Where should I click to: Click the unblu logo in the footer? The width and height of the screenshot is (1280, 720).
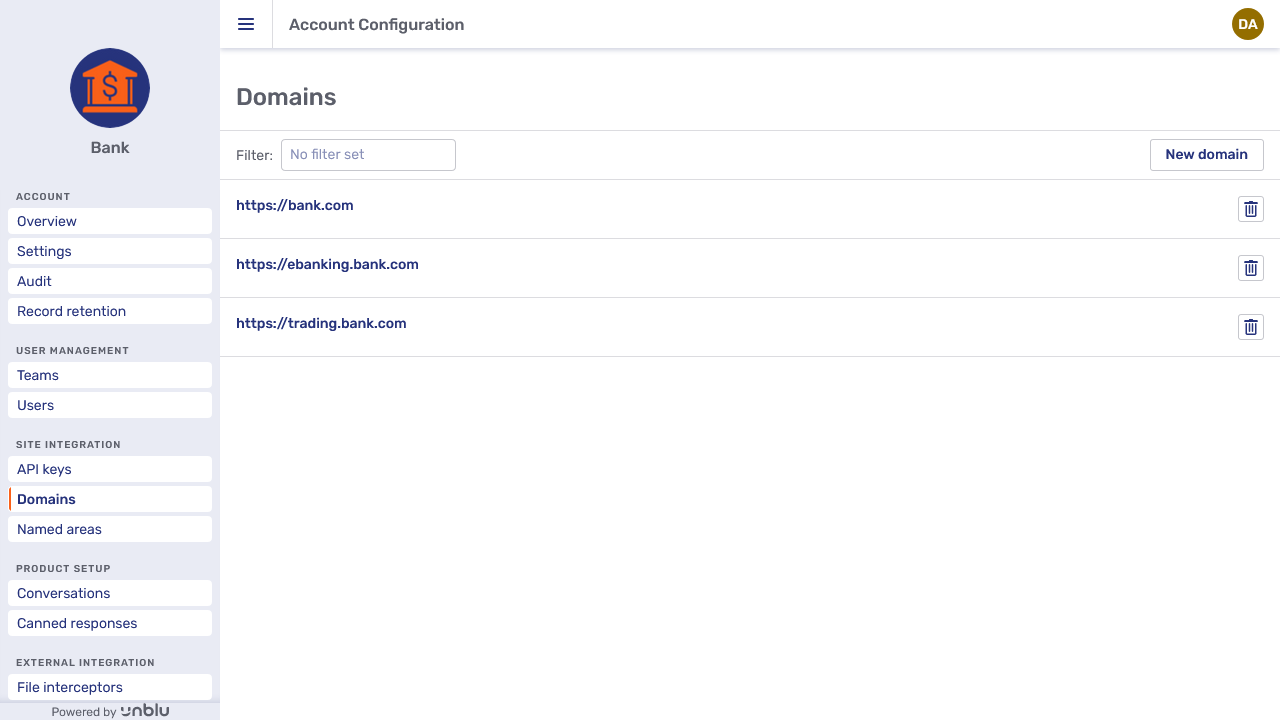[x=145, y=710]
